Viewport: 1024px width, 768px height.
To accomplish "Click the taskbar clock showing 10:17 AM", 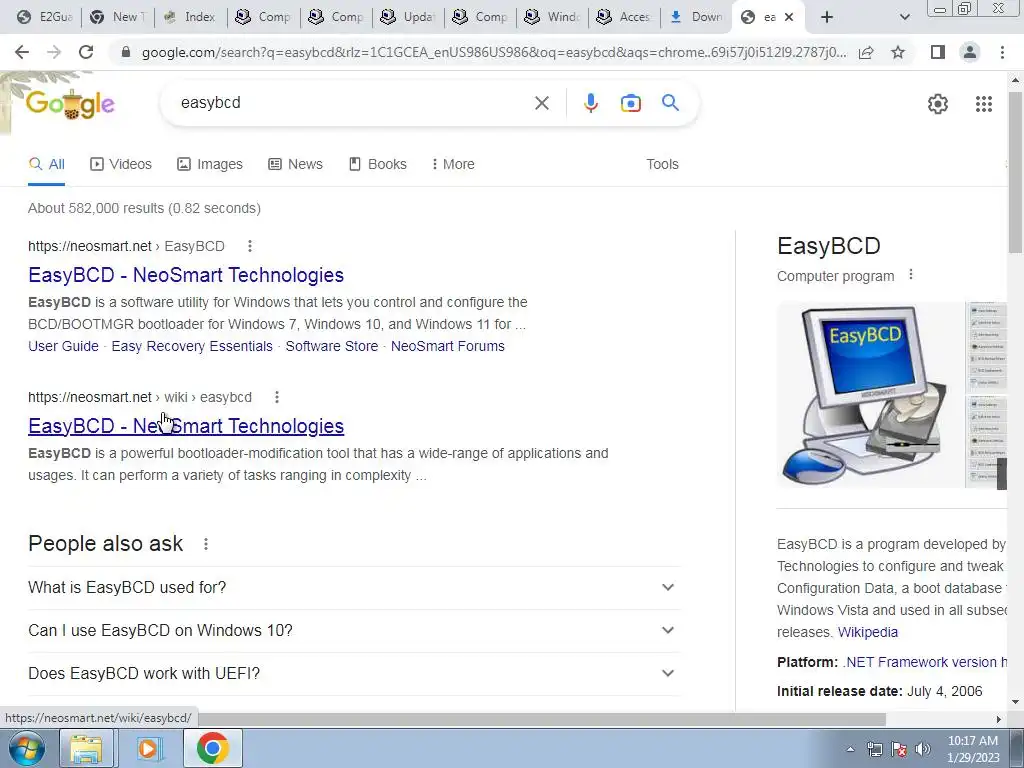I will click(x=973, y=749).
